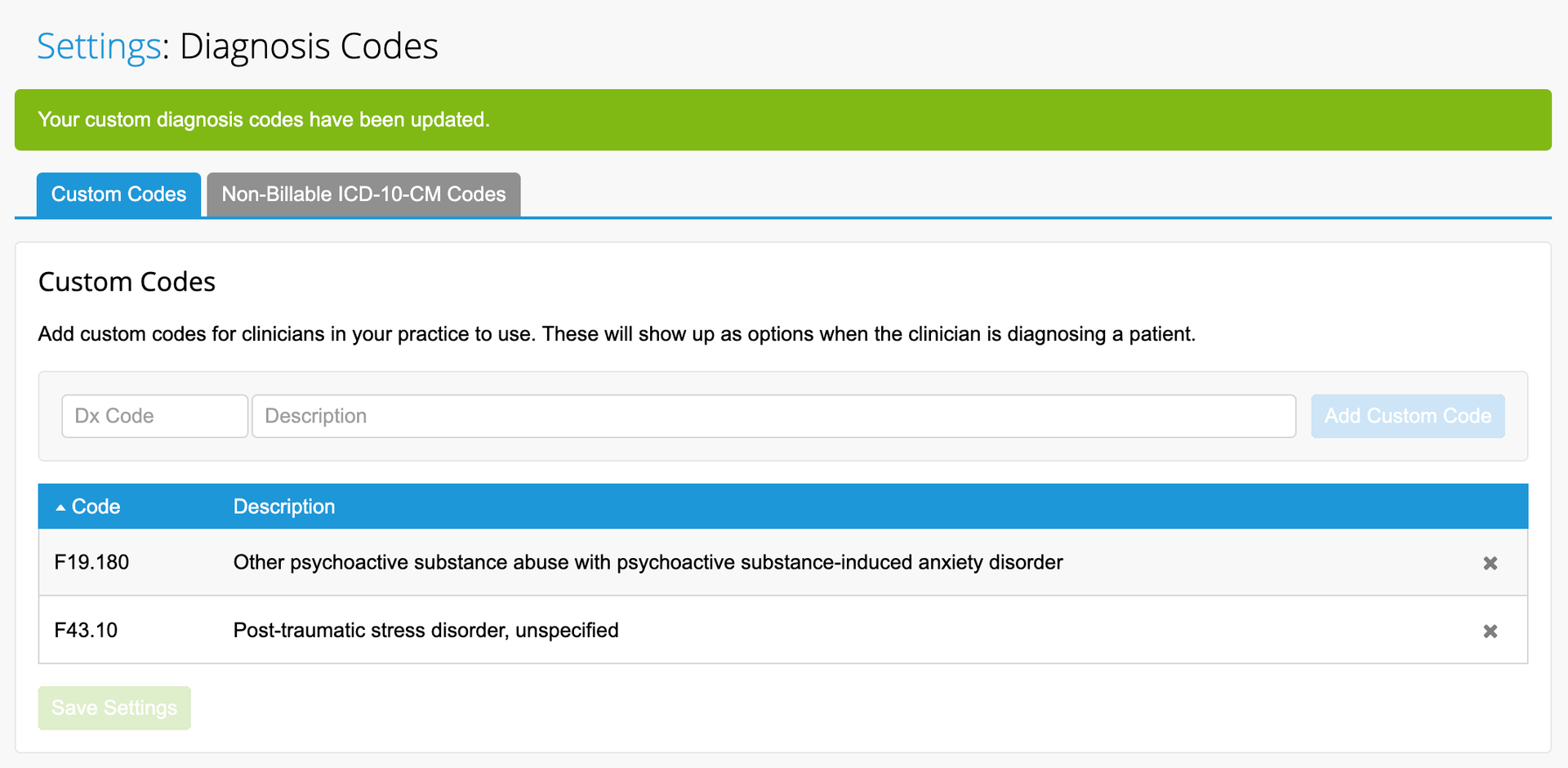The height and width of the screenshot is (768, 1568).
Task: Click the Add Custom Code button
Action: point(1407,416)
